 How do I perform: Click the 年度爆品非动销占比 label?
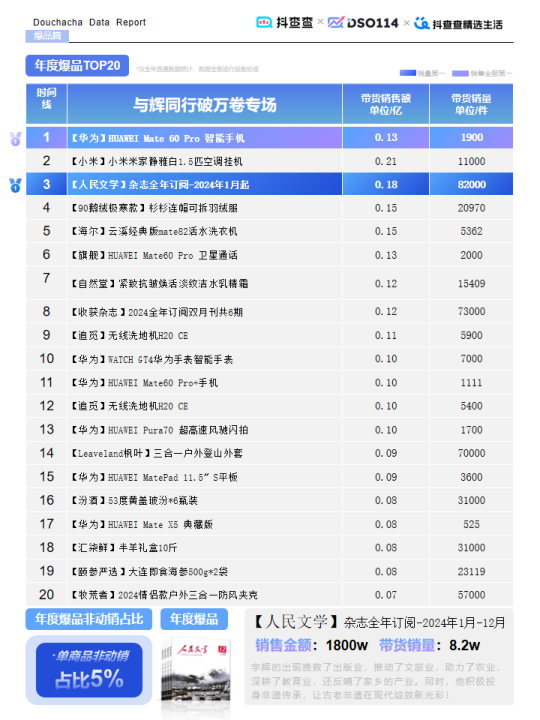click(x=89, y=619)
